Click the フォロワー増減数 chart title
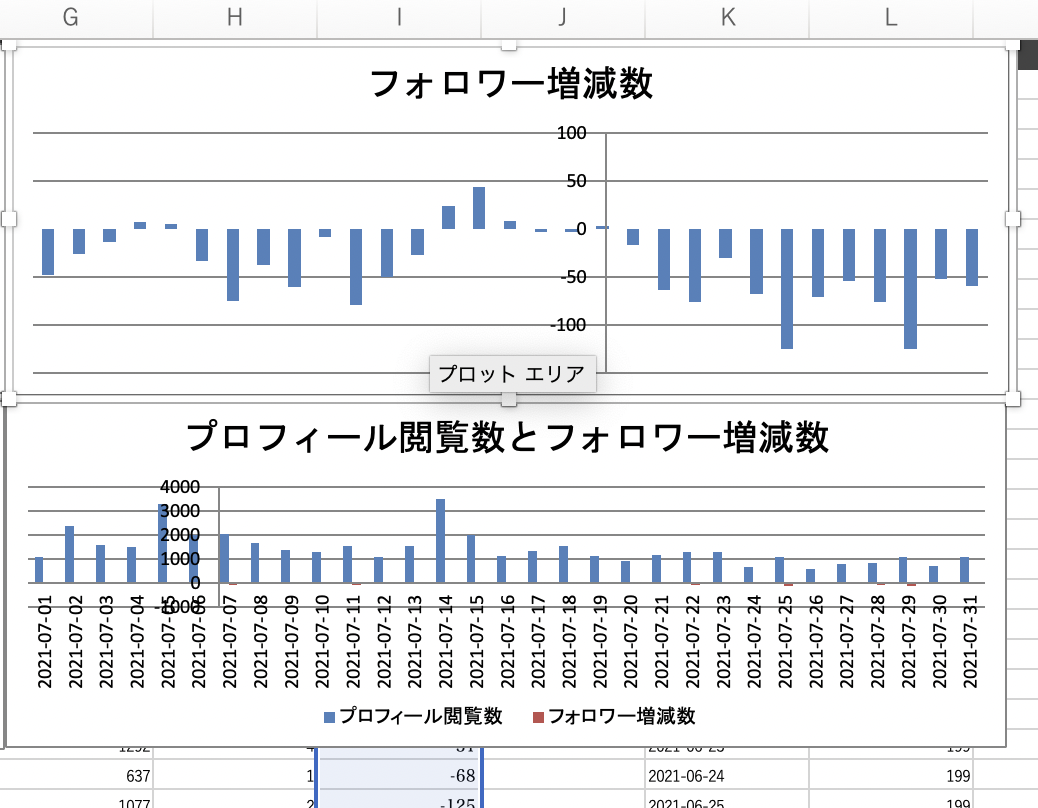 pyautogui.click(x=510, y=85)
